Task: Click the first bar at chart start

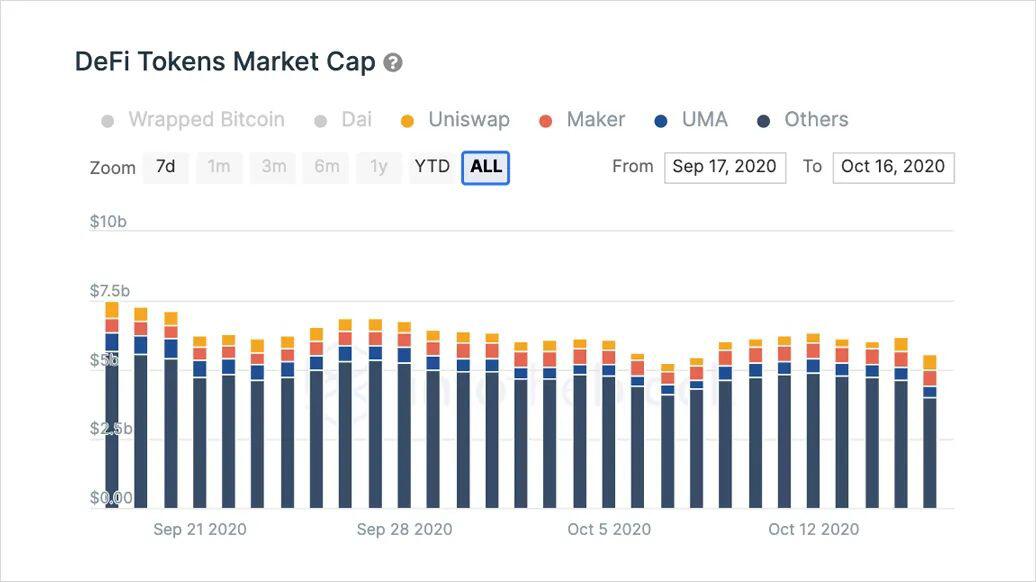Action: click(112, 405)
